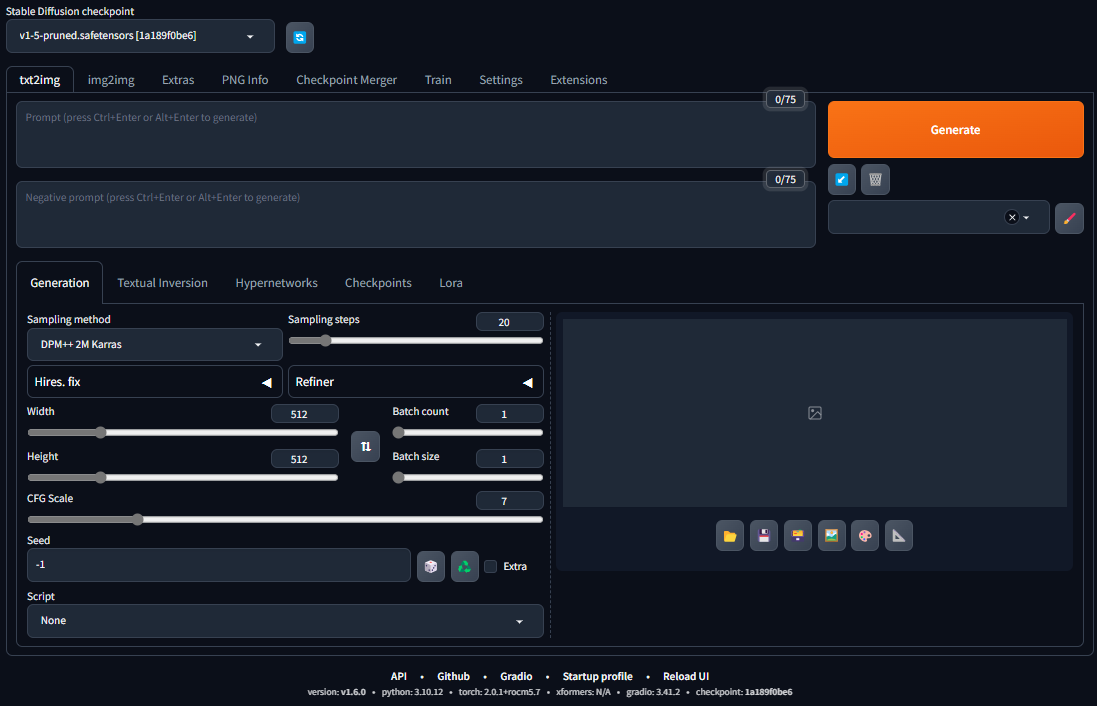The image size is (1097, 706).
Task: Open the Checkpoints sub-tab
Action: click(378, 283)
